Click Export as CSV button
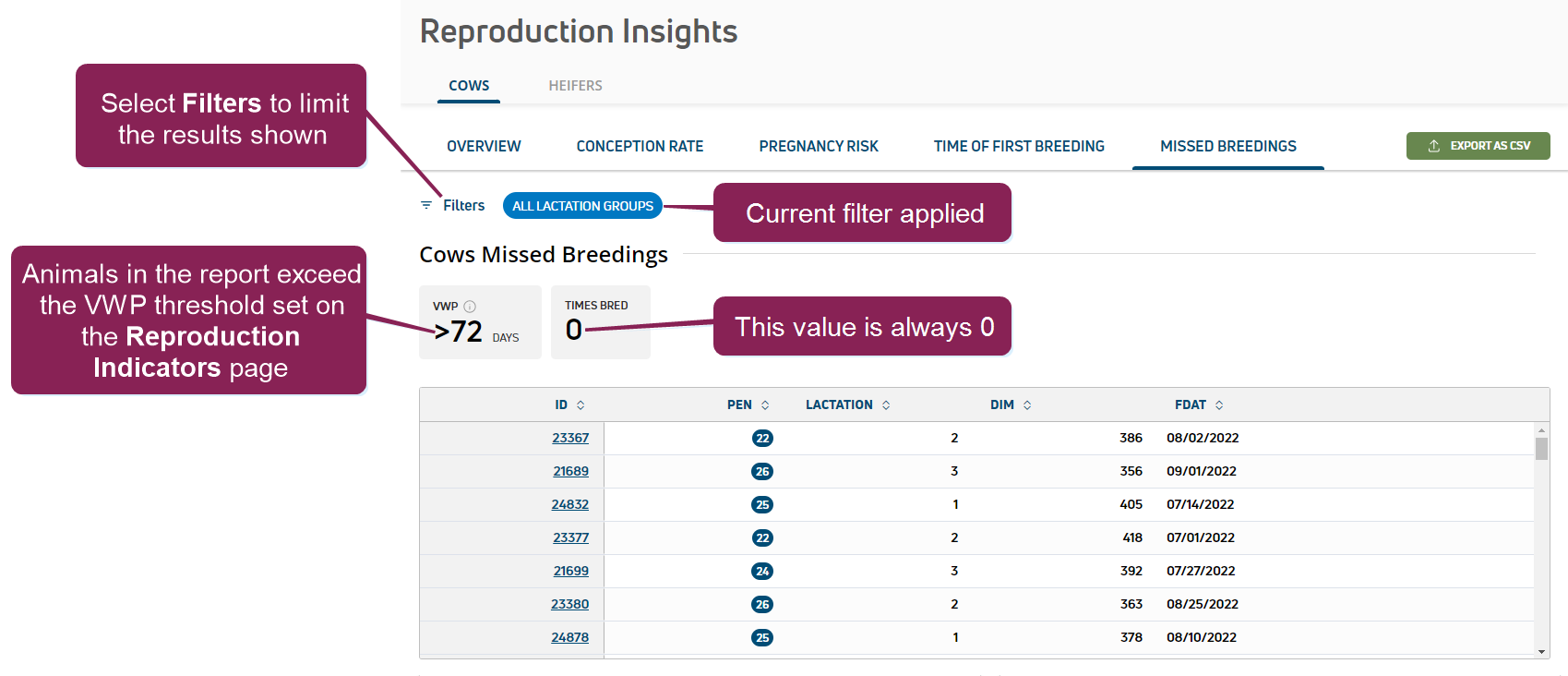1568x676 pixels. click(1478, 146)
